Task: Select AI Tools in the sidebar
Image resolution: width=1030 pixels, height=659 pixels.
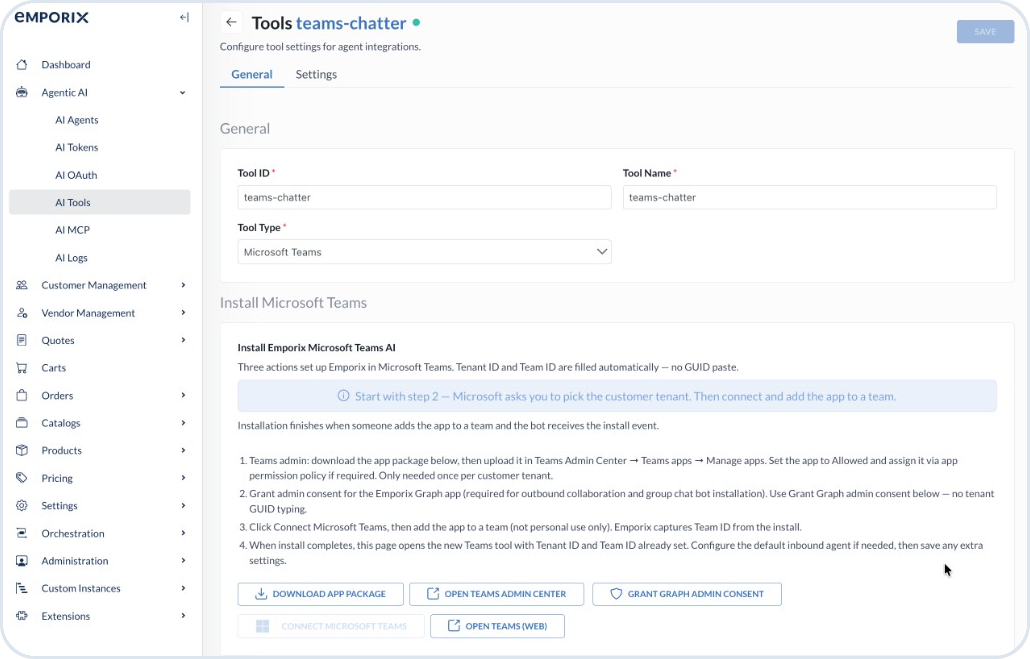Action: click(x=100, y=202)
